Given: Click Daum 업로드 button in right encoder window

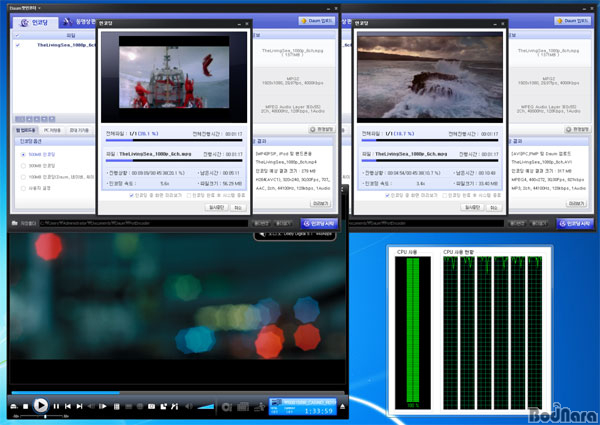Looking at the screenshot, I should (572, 21).
